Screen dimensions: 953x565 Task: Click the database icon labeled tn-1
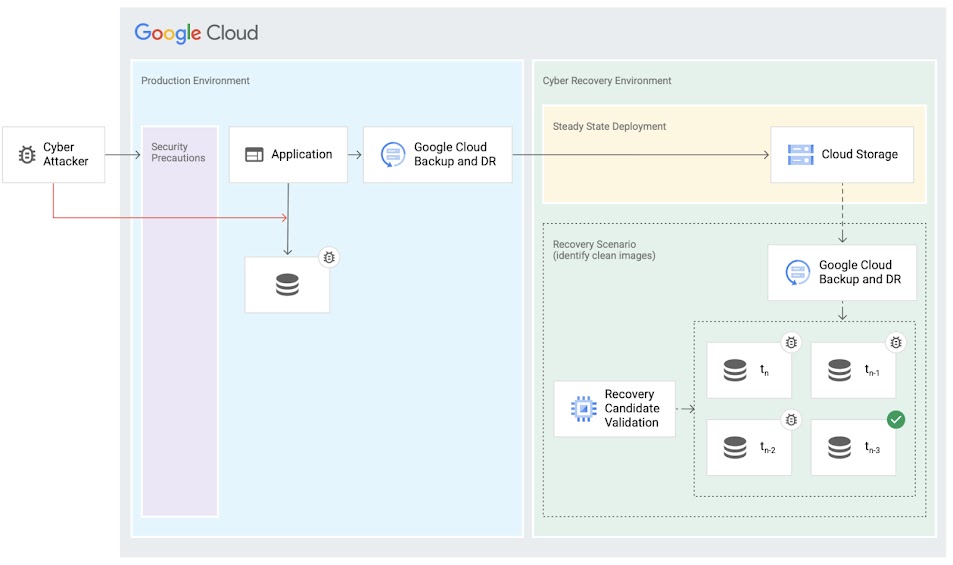[x=839, y=370]
